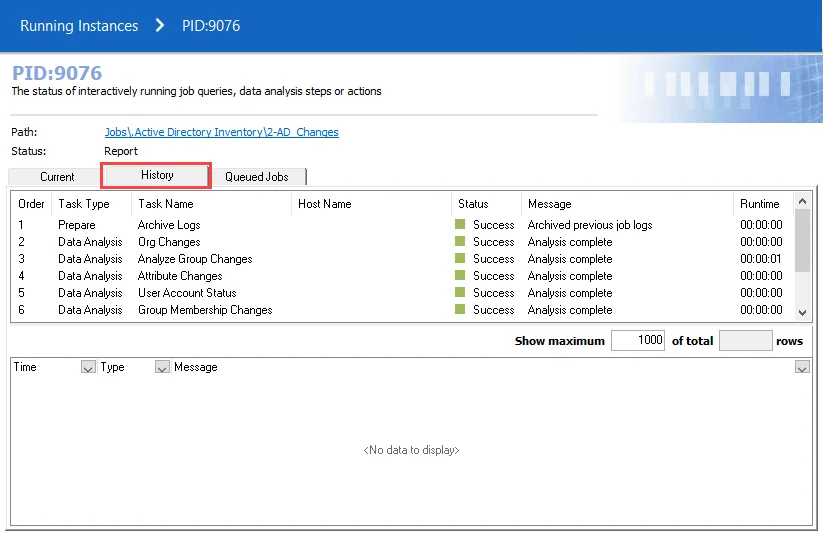Viewport: 823px width, 538px height.
Task: Open the Time column filter dropdown
Action: [88, 367]
